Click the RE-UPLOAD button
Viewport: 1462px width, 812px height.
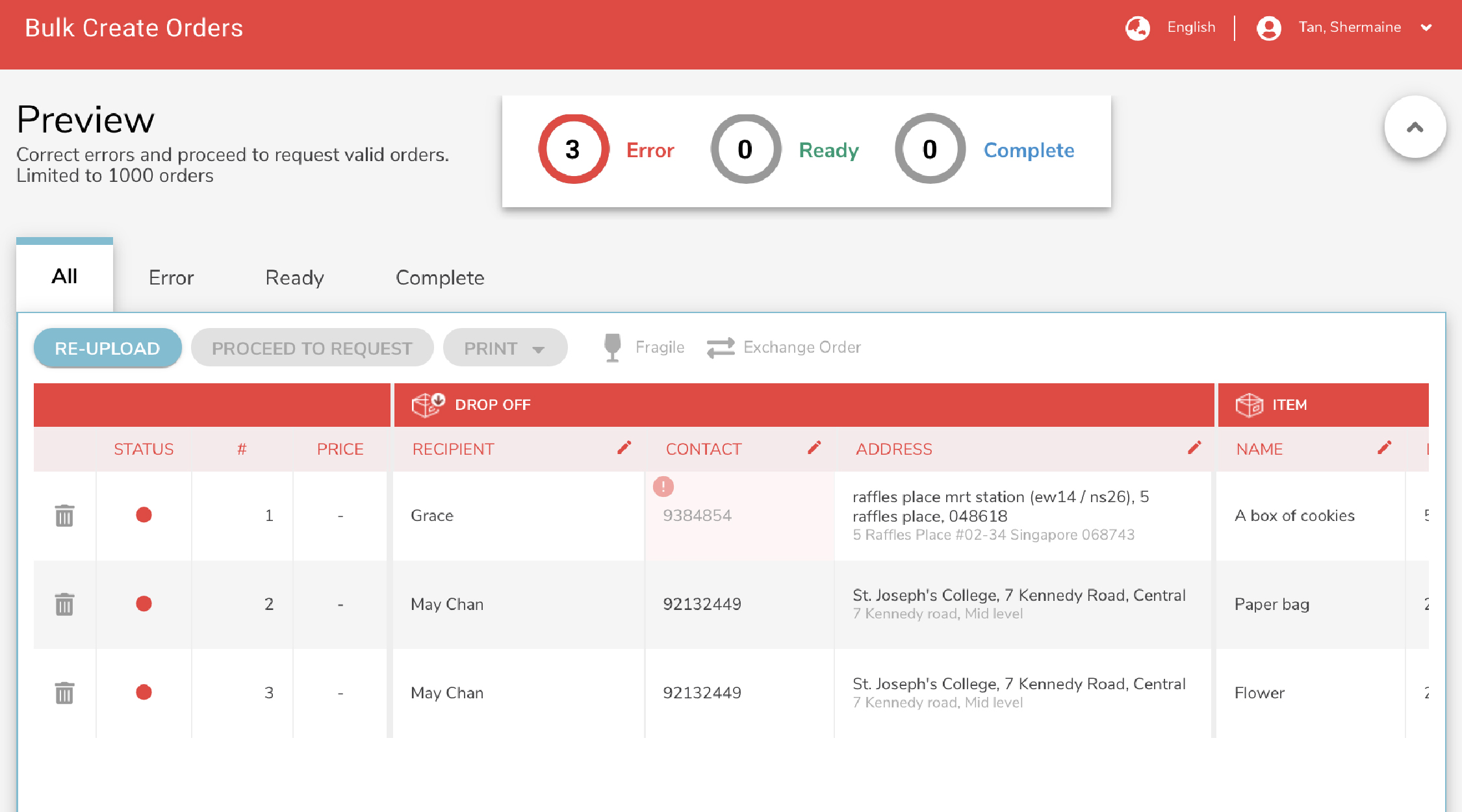tap(107, 348)
